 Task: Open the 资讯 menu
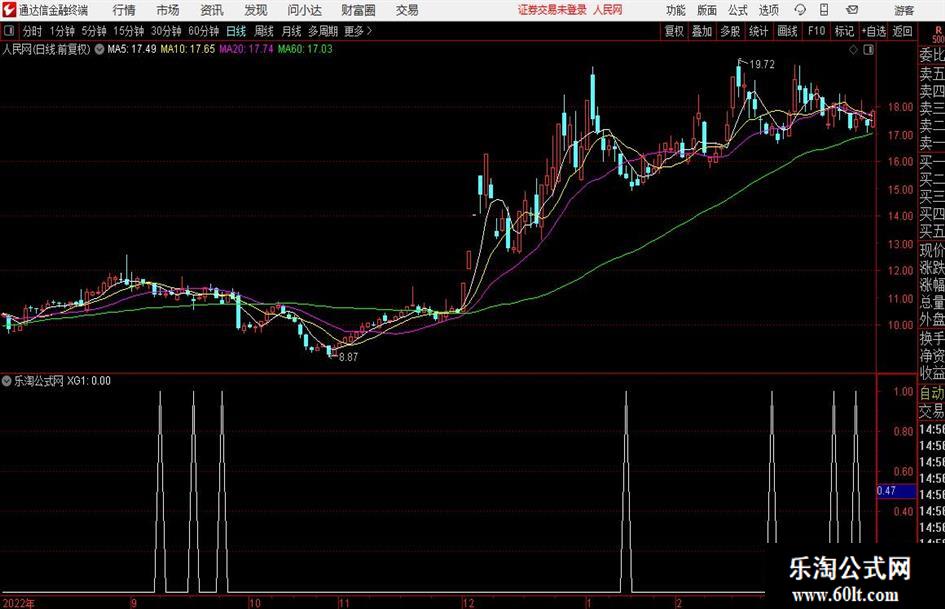tap(212, 10)
